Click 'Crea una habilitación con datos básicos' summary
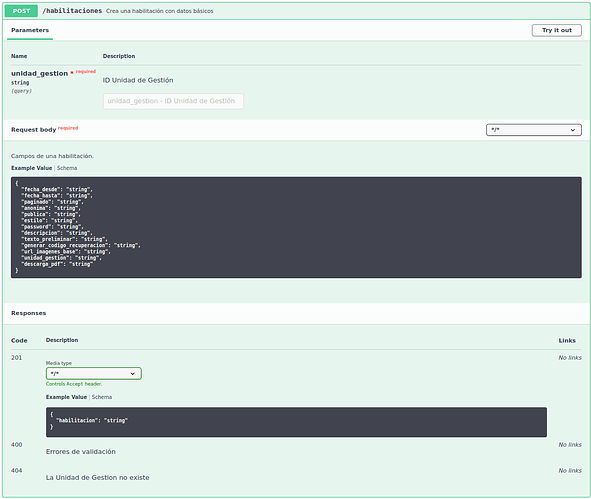 point(159,11)
